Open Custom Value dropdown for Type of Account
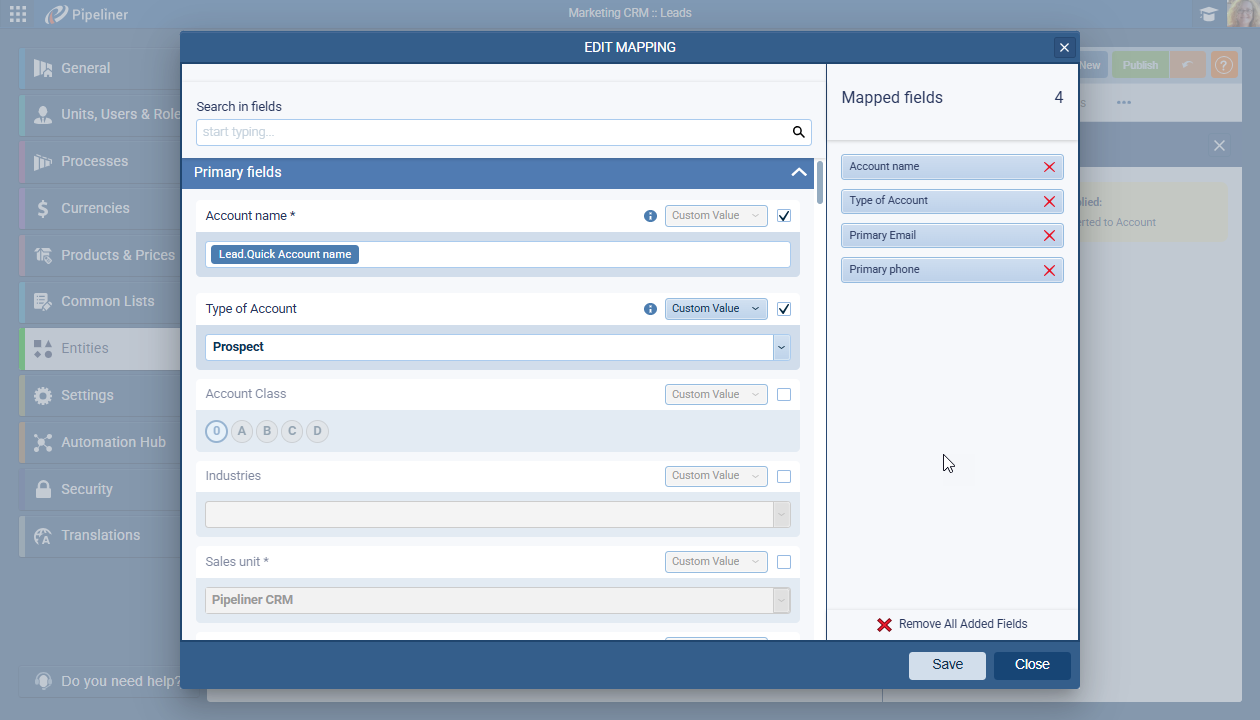 point(716,309)
